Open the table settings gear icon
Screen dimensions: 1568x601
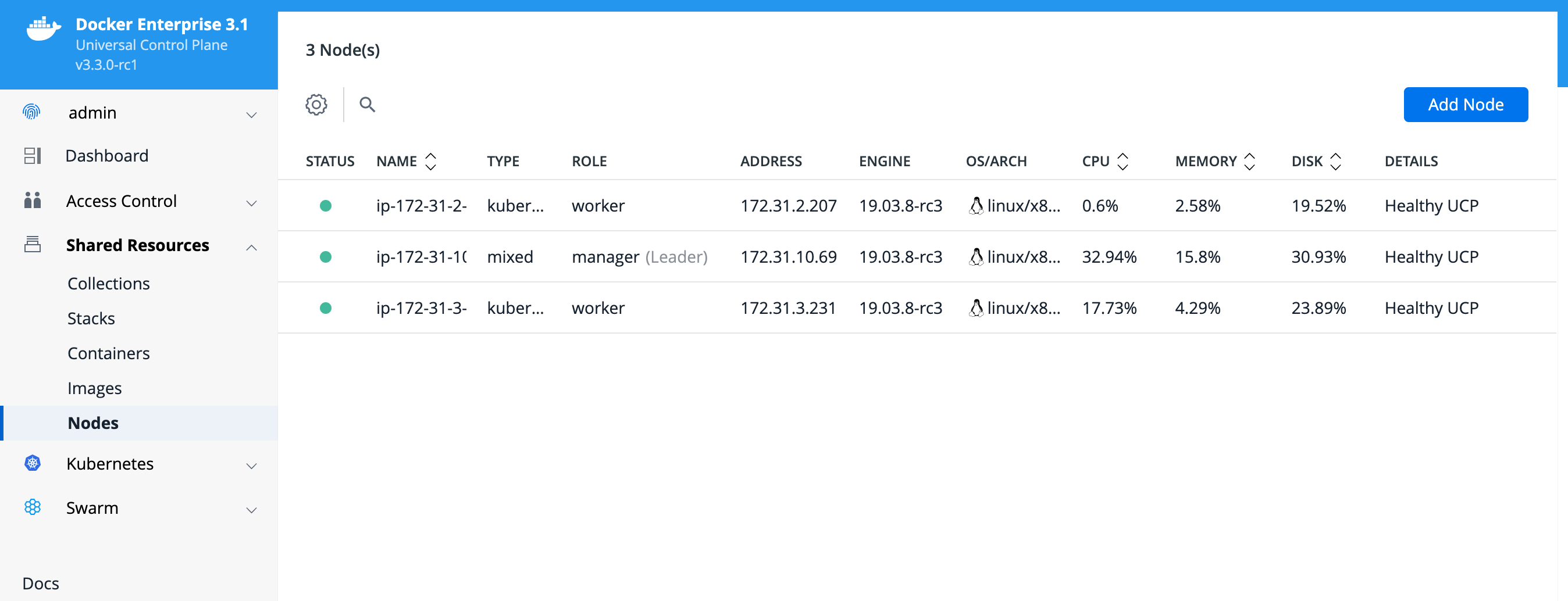point(316,105)
